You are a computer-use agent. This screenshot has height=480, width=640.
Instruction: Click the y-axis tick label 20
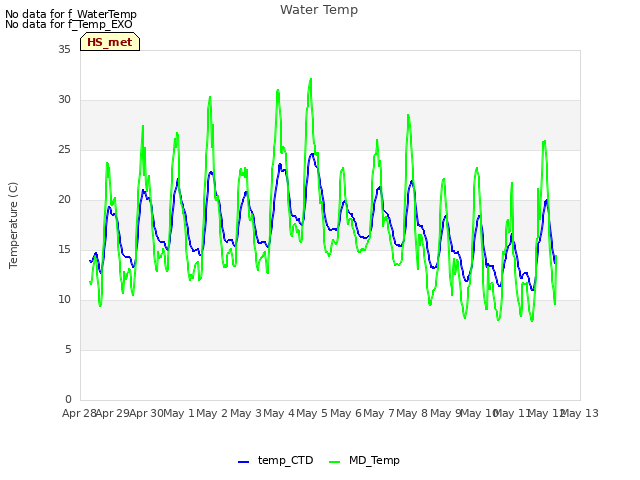pyautogui.click(x=64, y=200)
